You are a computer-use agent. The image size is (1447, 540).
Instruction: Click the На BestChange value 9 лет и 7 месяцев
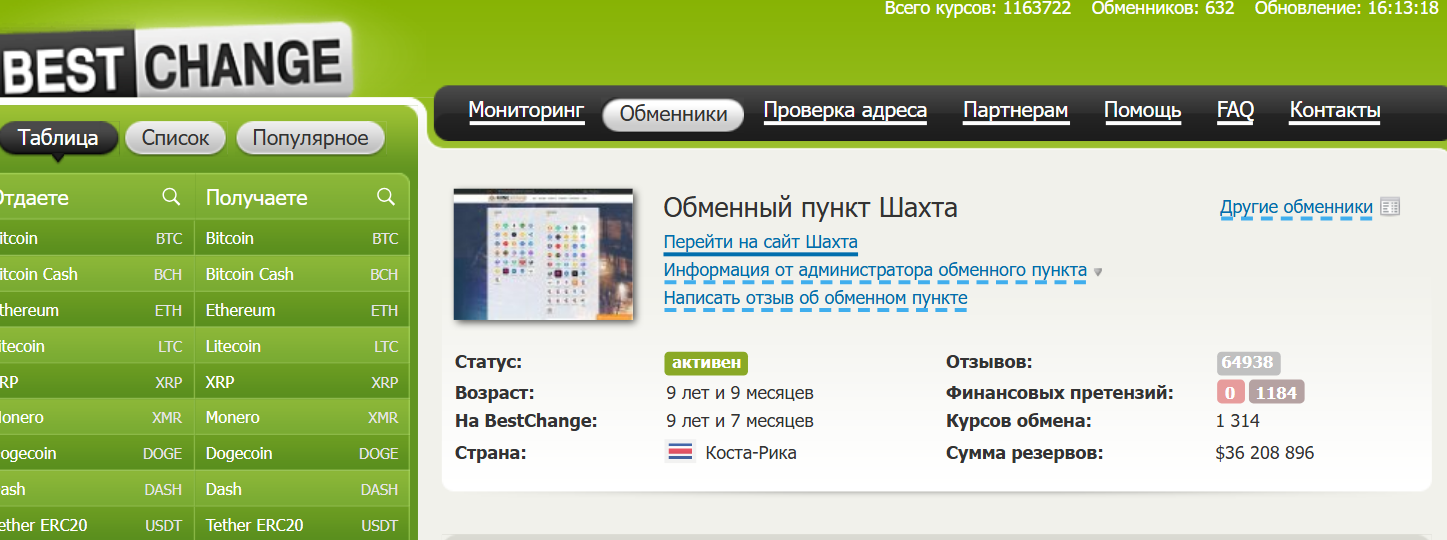click(x=740, y=421)
